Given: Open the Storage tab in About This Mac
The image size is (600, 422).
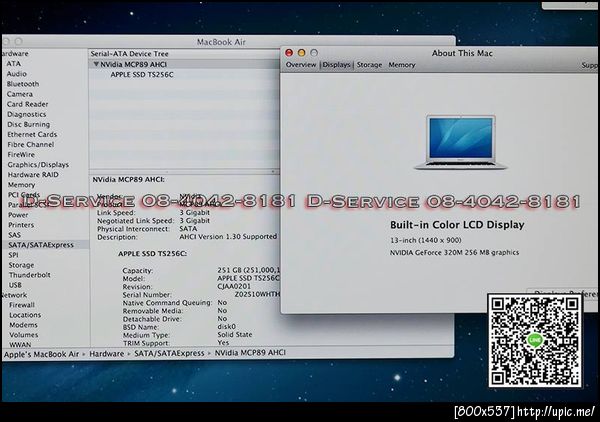Looking at the screenshot, I should click(x=369, y=65).
